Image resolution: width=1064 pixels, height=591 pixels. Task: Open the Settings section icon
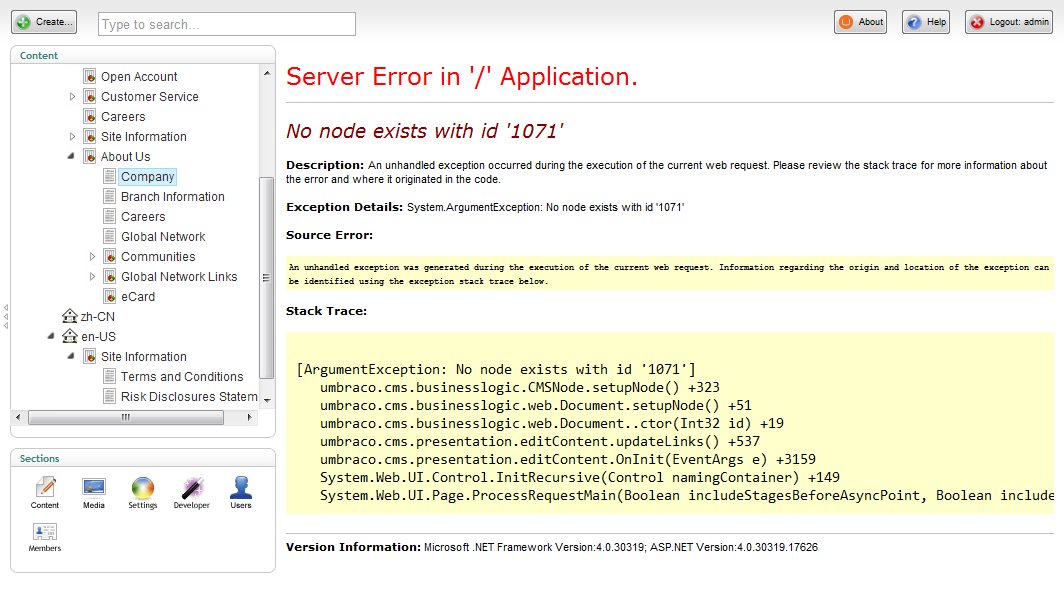pyautogui.click(x=142, y=493)
